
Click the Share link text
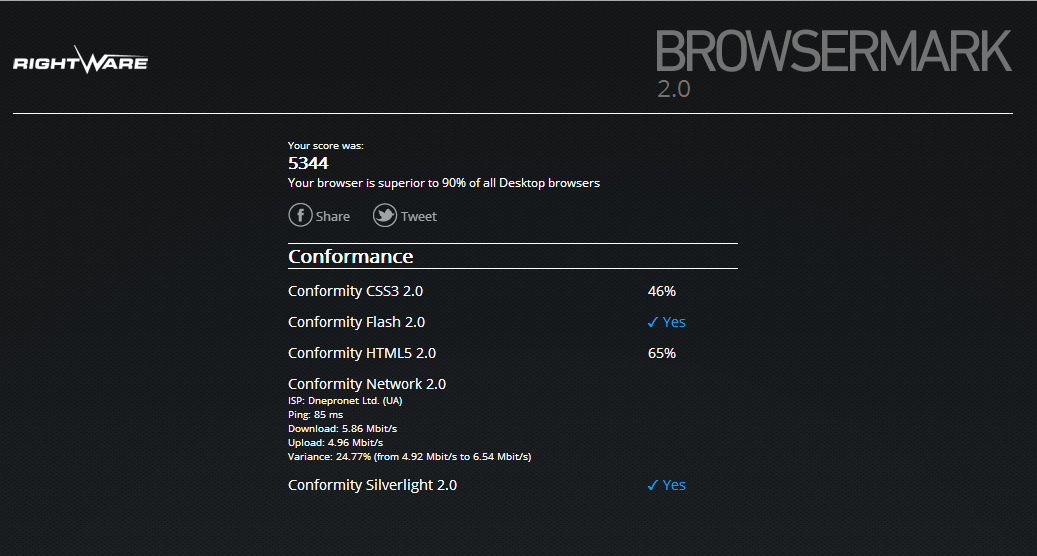click(x=333, y=216)
